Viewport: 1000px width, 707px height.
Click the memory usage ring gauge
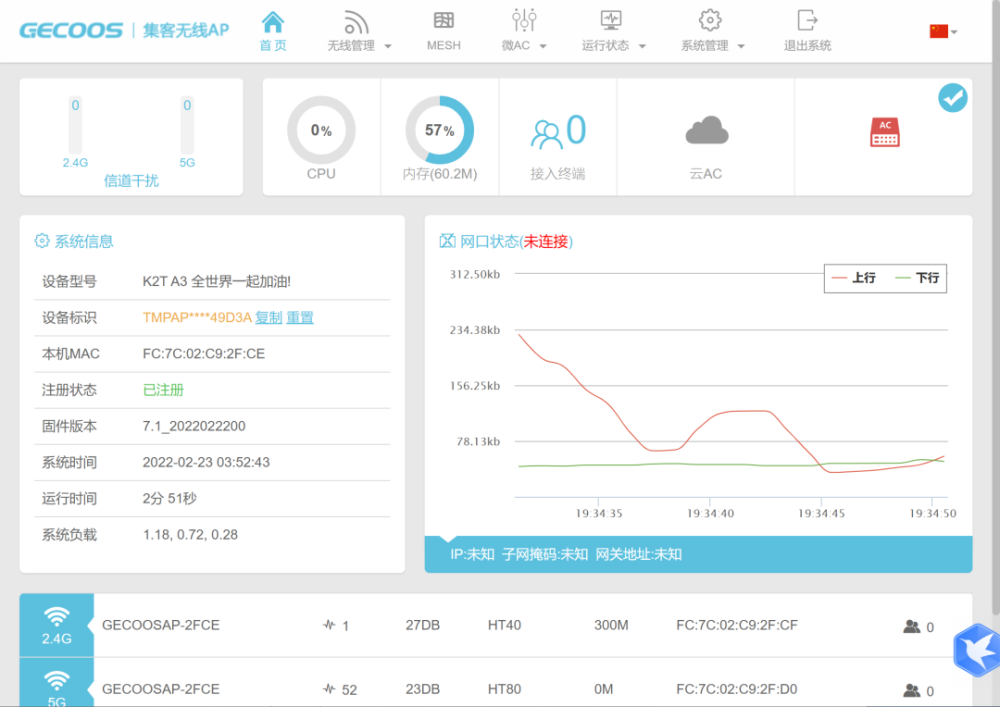pos(439,130)
